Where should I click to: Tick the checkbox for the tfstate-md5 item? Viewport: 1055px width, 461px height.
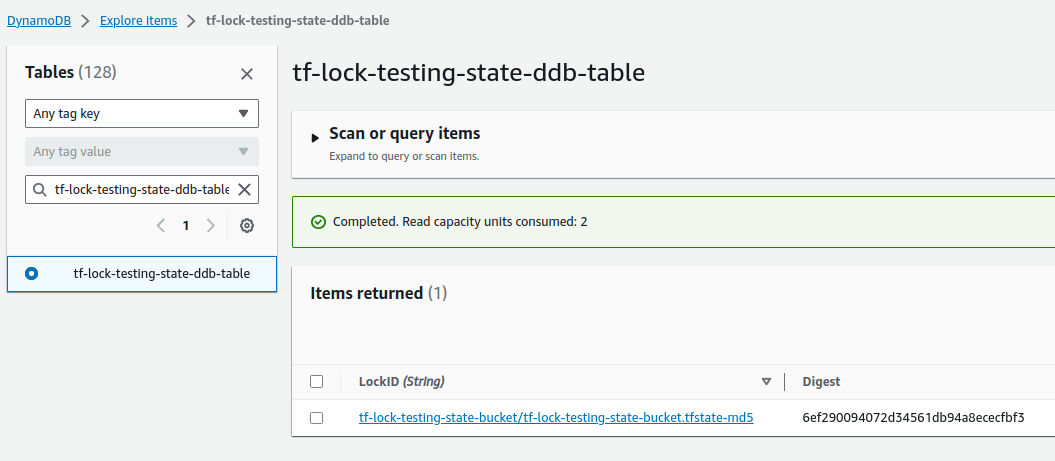(316, 418)
